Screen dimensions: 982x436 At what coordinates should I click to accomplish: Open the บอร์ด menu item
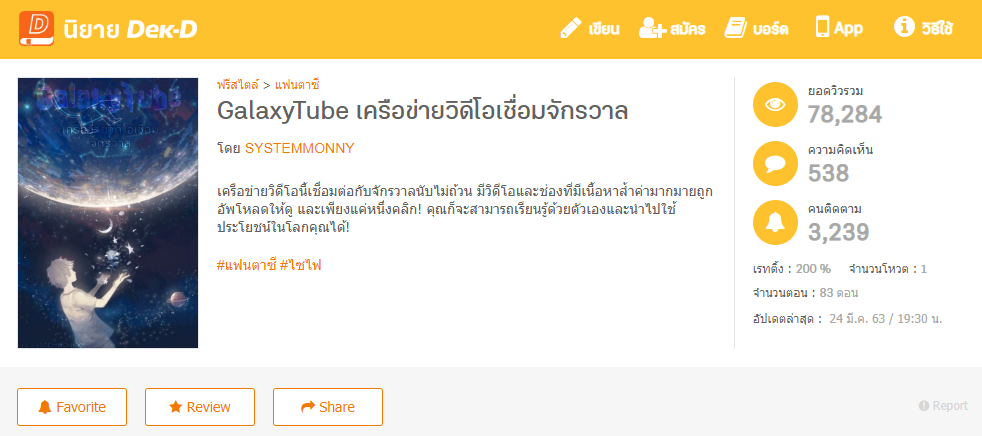[770, 29]
